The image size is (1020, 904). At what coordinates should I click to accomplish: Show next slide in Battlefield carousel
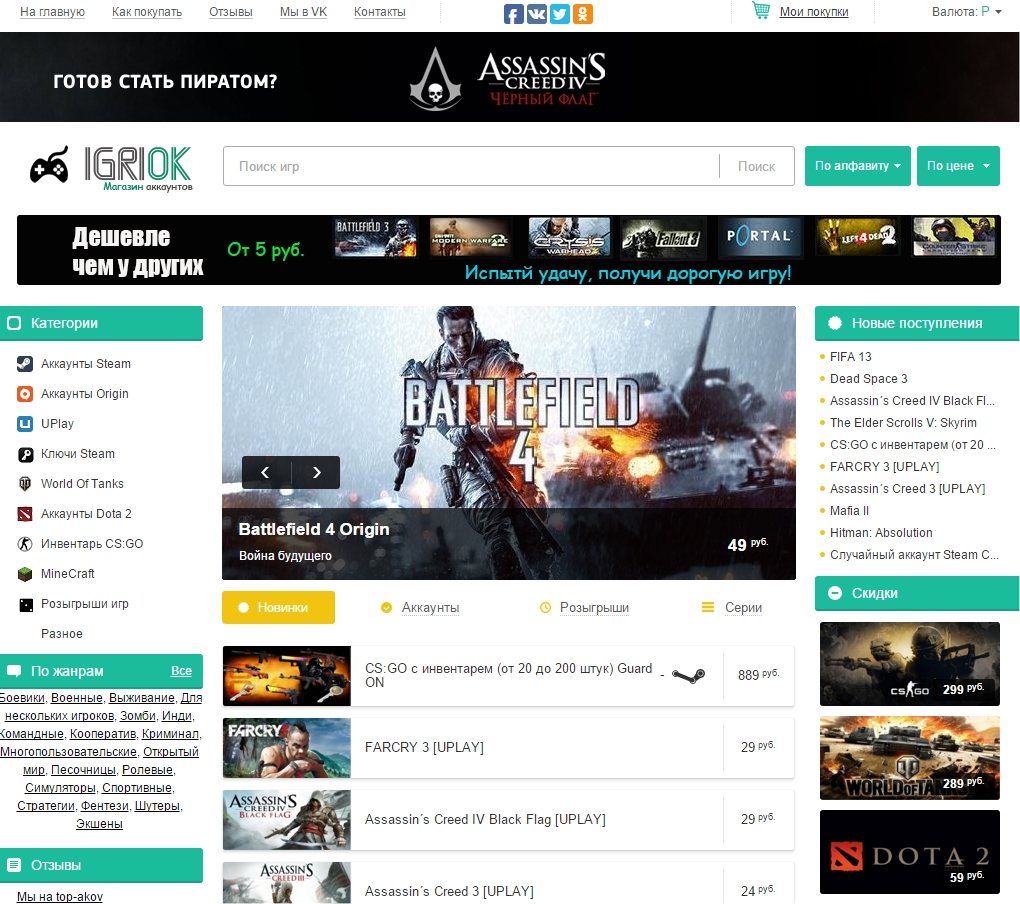(316, 472)
